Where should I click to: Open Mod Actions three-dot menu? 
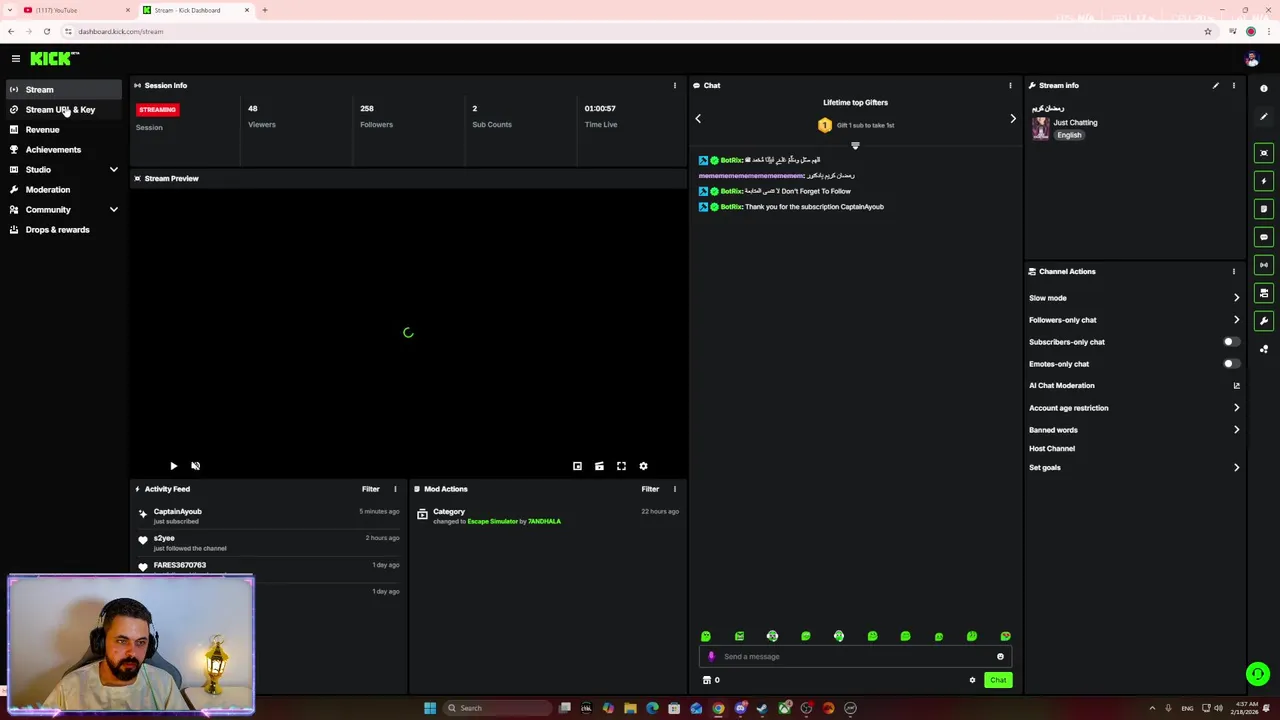pos(675,489)
